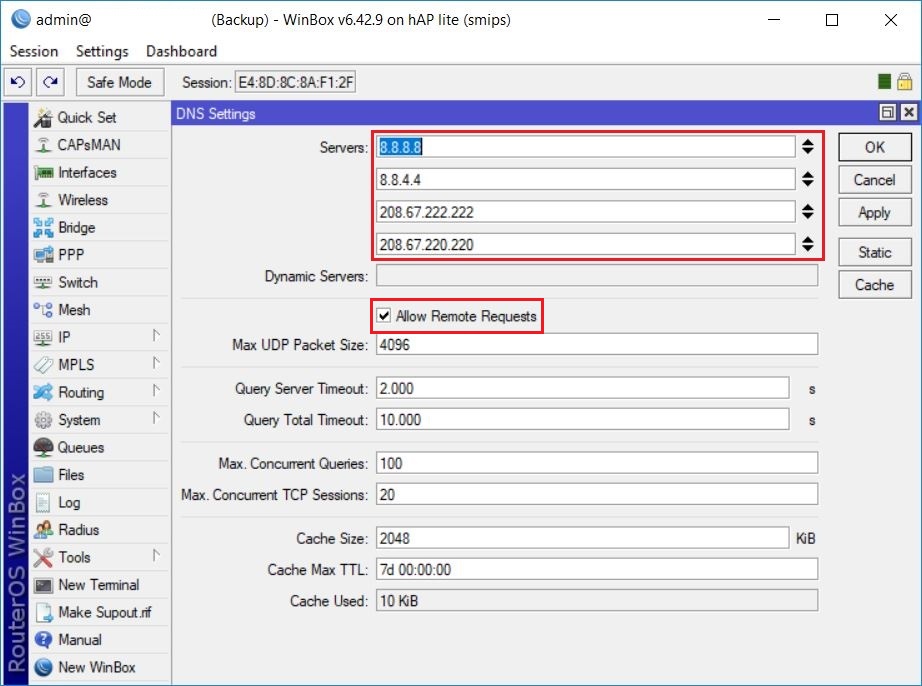Click the Redo arrow icon in toolbar
Viewport: 922px width, 686px height.
pos(51,82)
